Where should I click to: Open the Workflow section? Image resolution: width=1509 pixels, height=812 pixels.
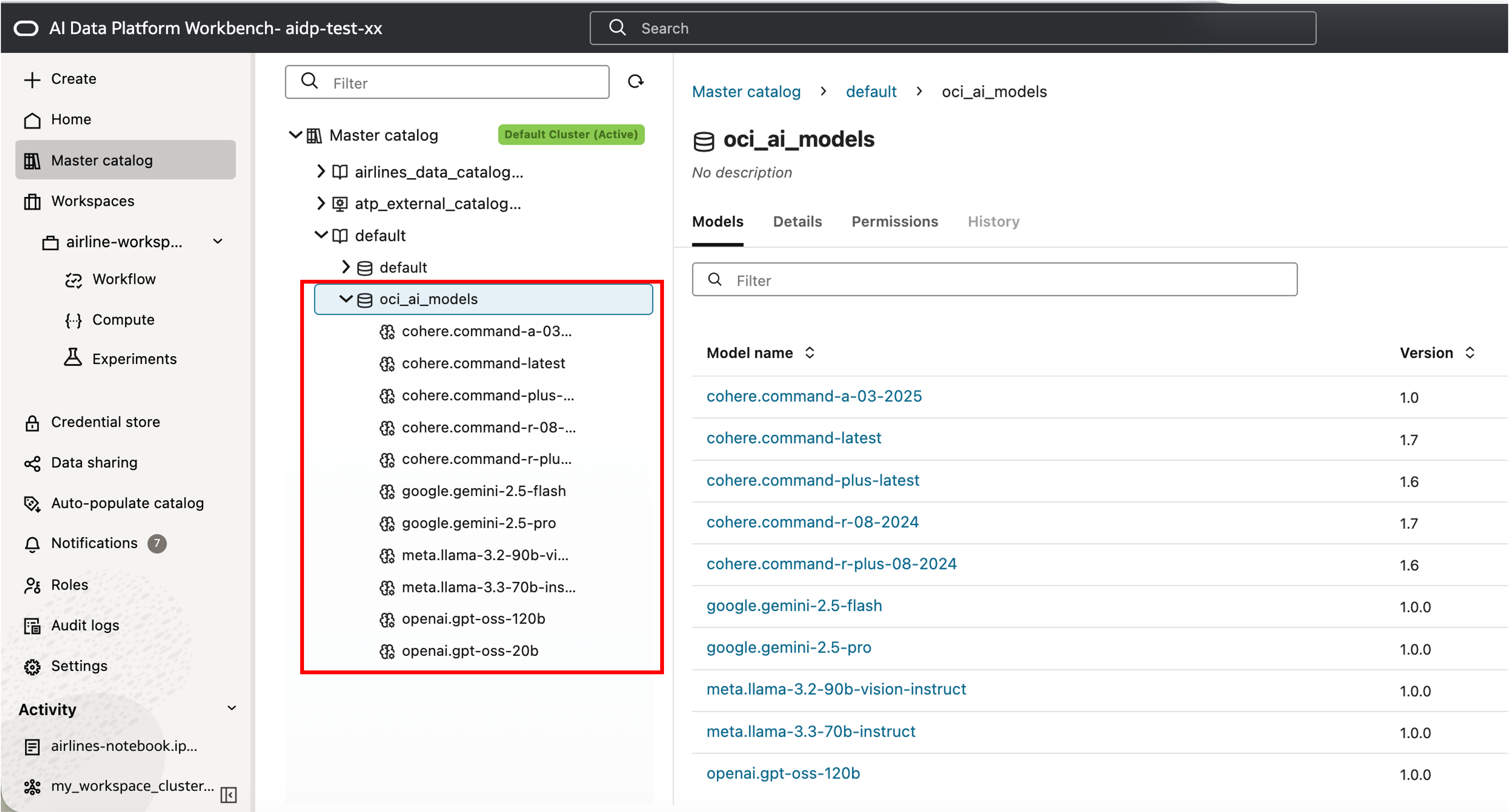[x=124, y=279]
